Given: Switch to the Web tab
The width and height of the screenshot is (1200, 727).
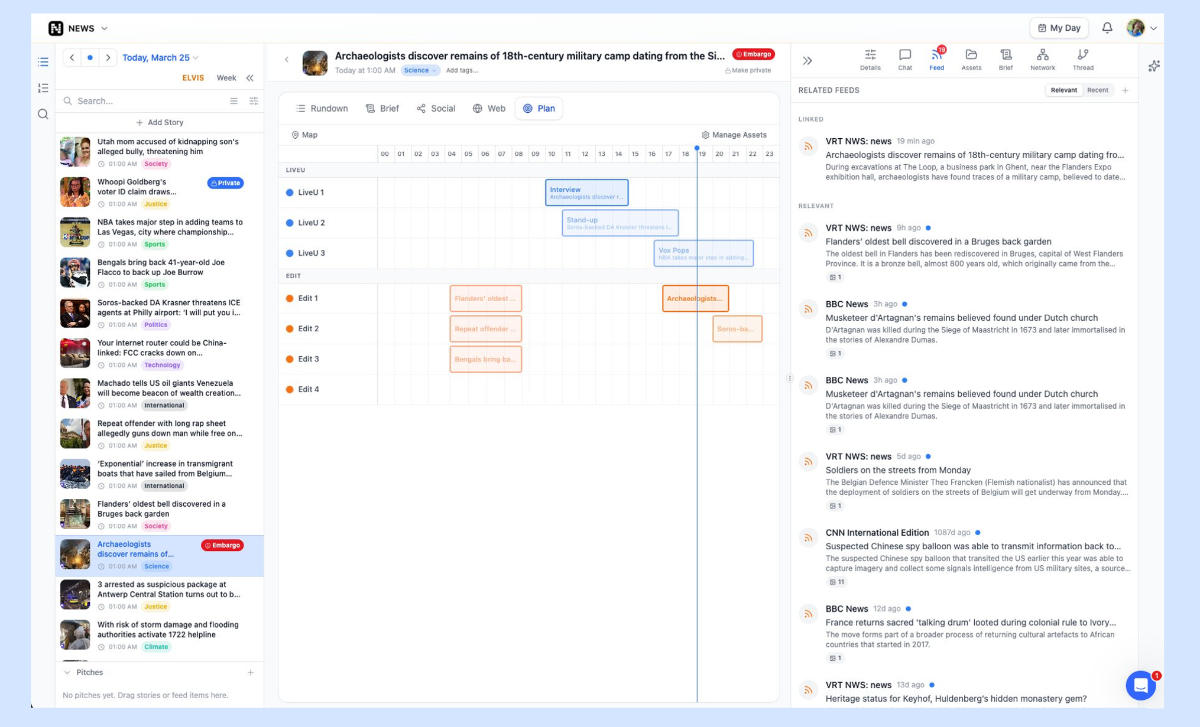Looking at the screenshot, I should point(489,108).
